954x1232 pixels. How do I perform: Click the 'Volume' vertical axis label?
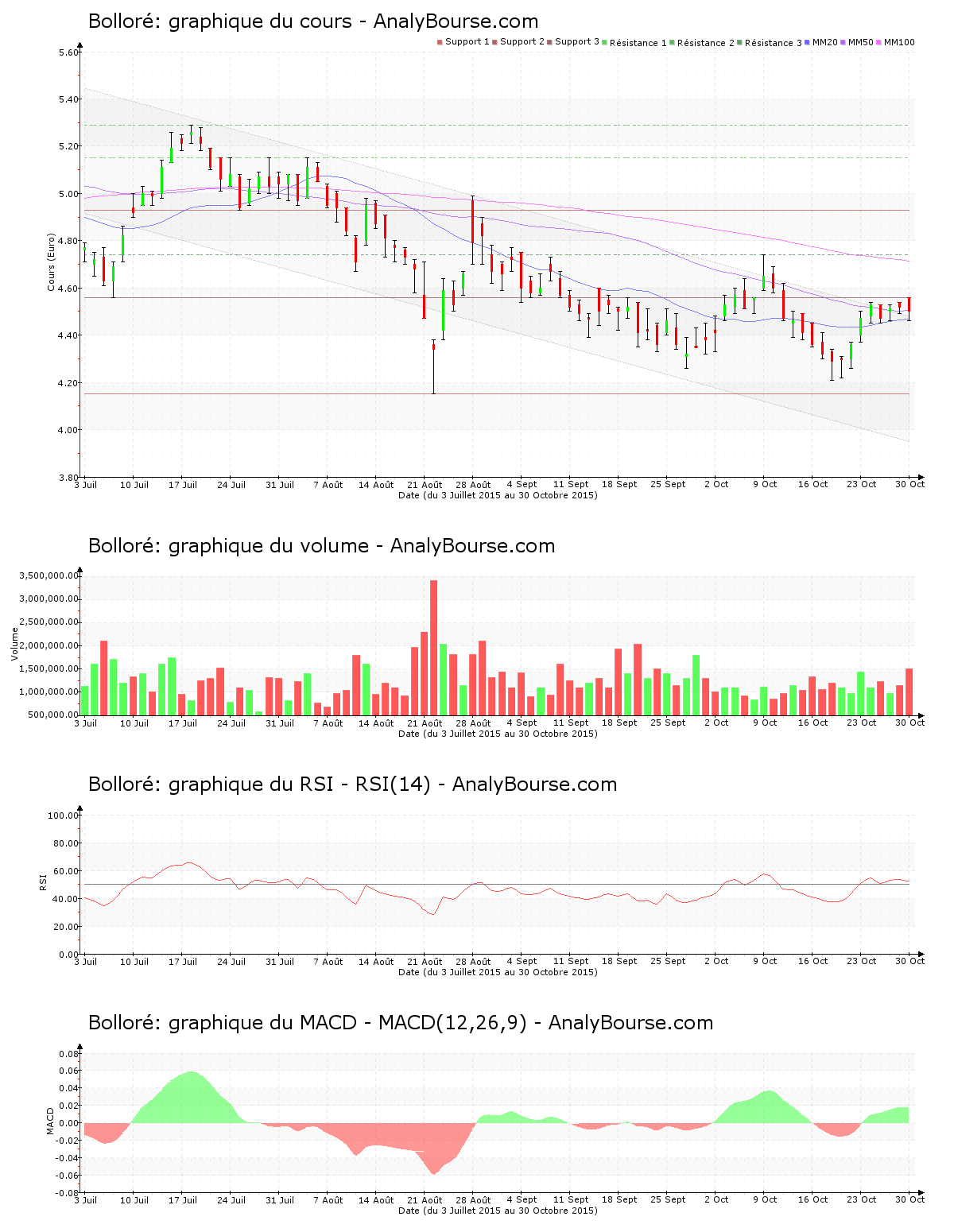point(14,644)
